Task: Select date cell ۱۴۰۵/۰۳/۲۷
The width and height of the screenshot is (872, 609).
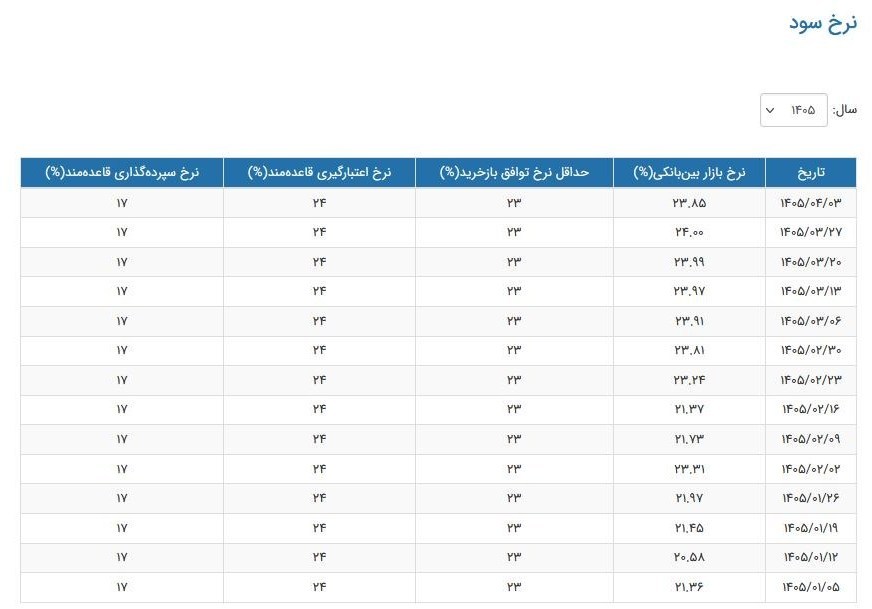Action: [810, 232]
